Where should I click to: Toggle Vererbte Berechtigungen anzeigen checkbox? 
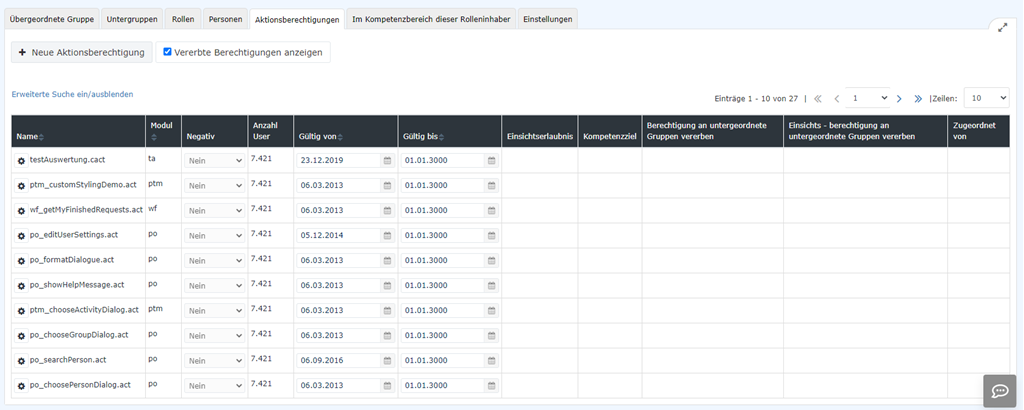coord(168,52)
